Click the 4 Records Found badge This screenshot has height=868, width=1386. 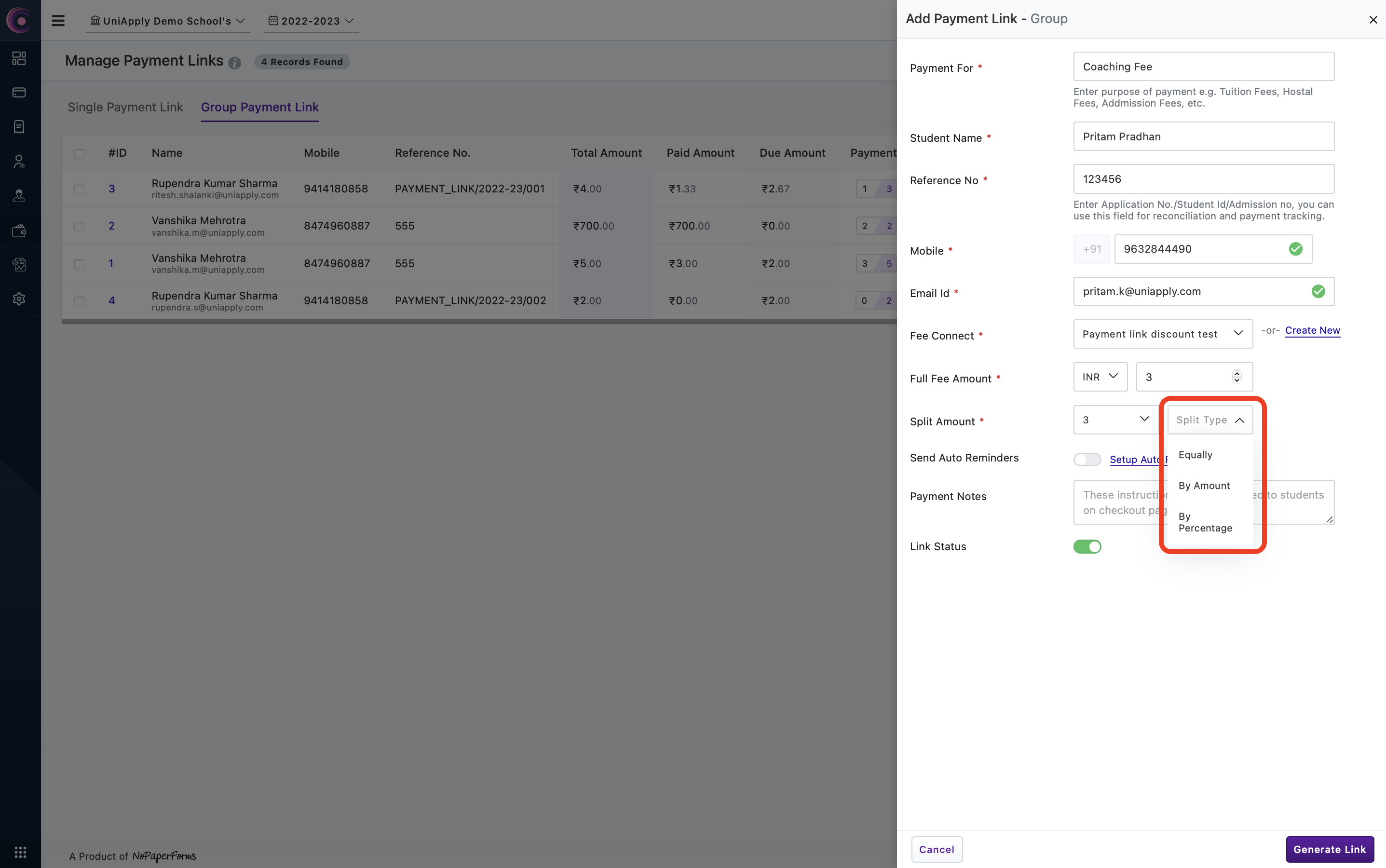coord(302,62)
